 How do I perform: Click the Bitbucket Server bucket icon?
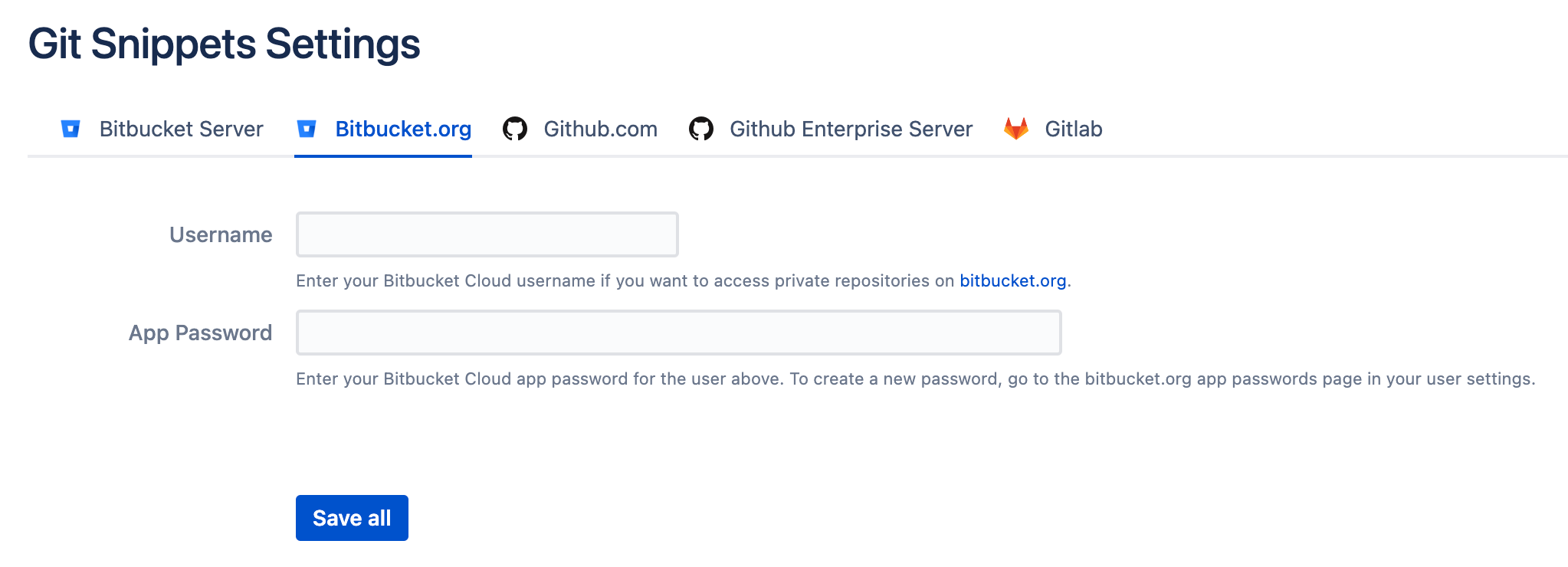tap(71, 129)
